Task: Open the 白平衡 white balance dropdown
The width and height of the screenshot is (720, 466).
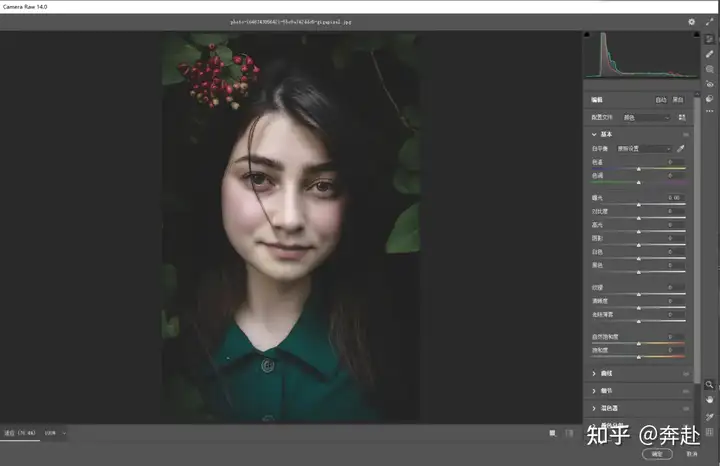Action: [x=644, y=149]
